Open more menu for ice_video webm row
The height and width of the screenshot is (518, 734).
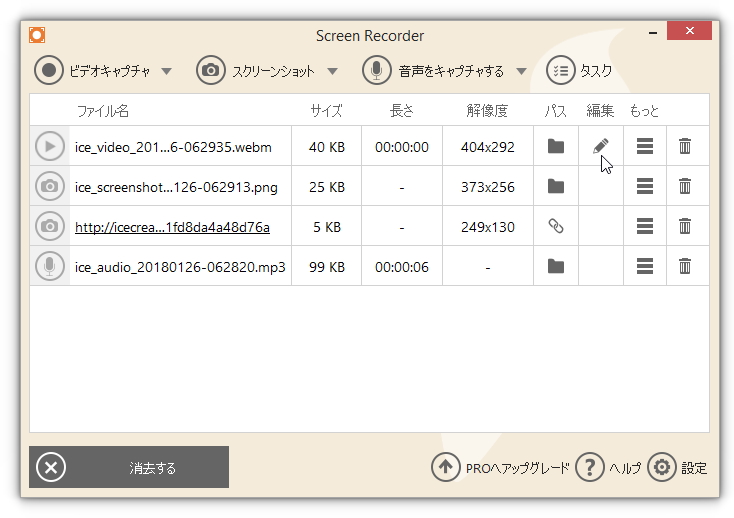645,146
